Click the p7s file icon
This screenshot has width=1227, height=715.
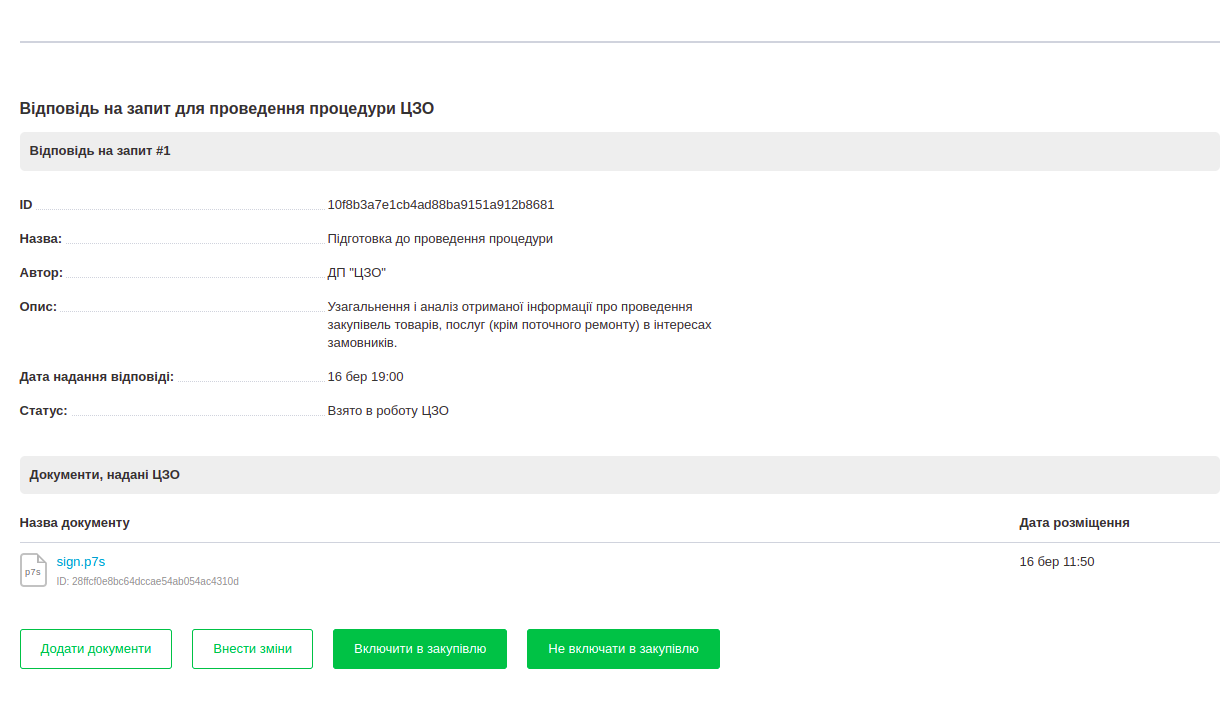click(x=33, y=570)
